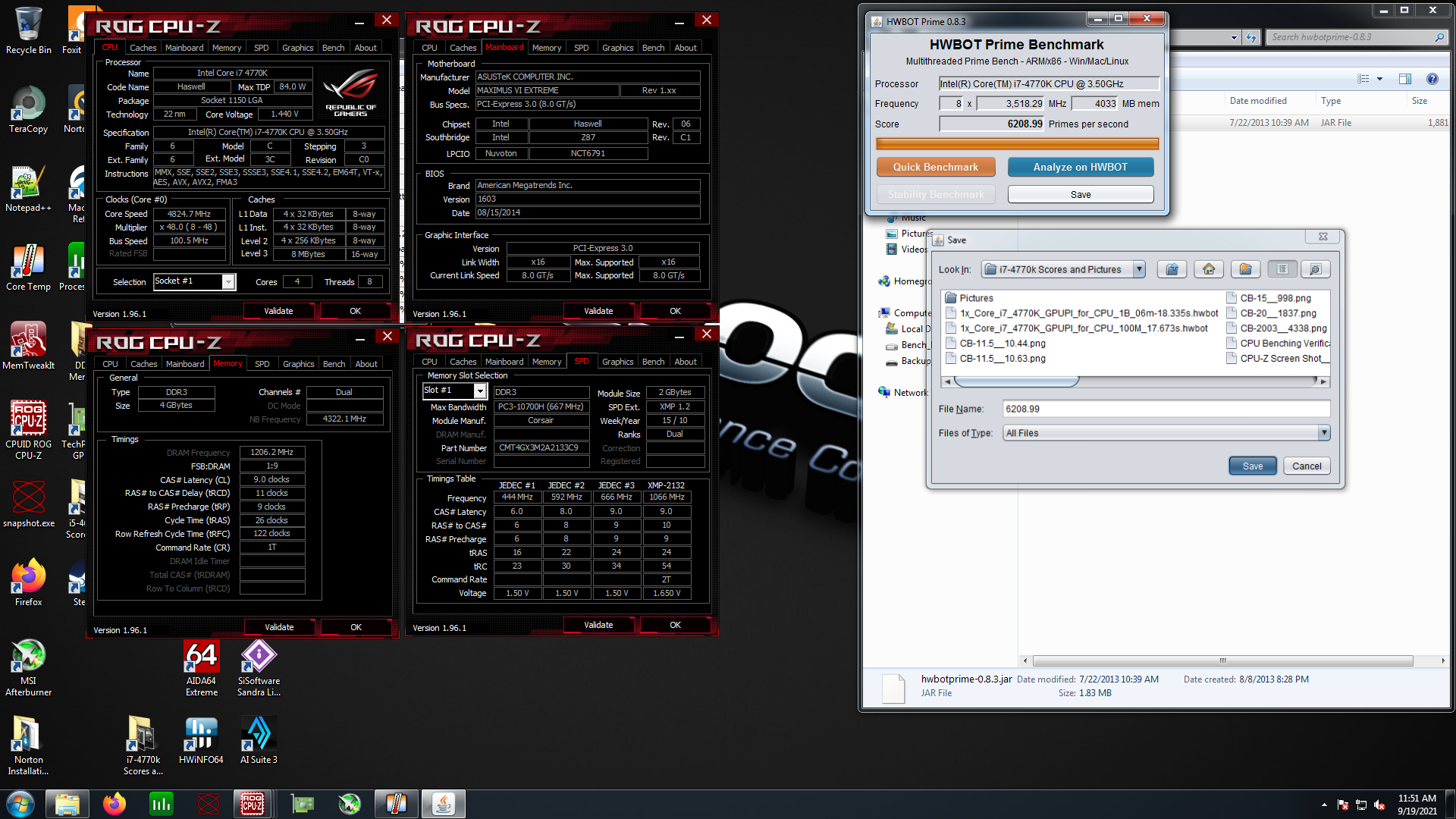Open Core Temp desktop icon
This screenshot has height=819, width=1456.
pyautogui.click(x=28, y=268)
